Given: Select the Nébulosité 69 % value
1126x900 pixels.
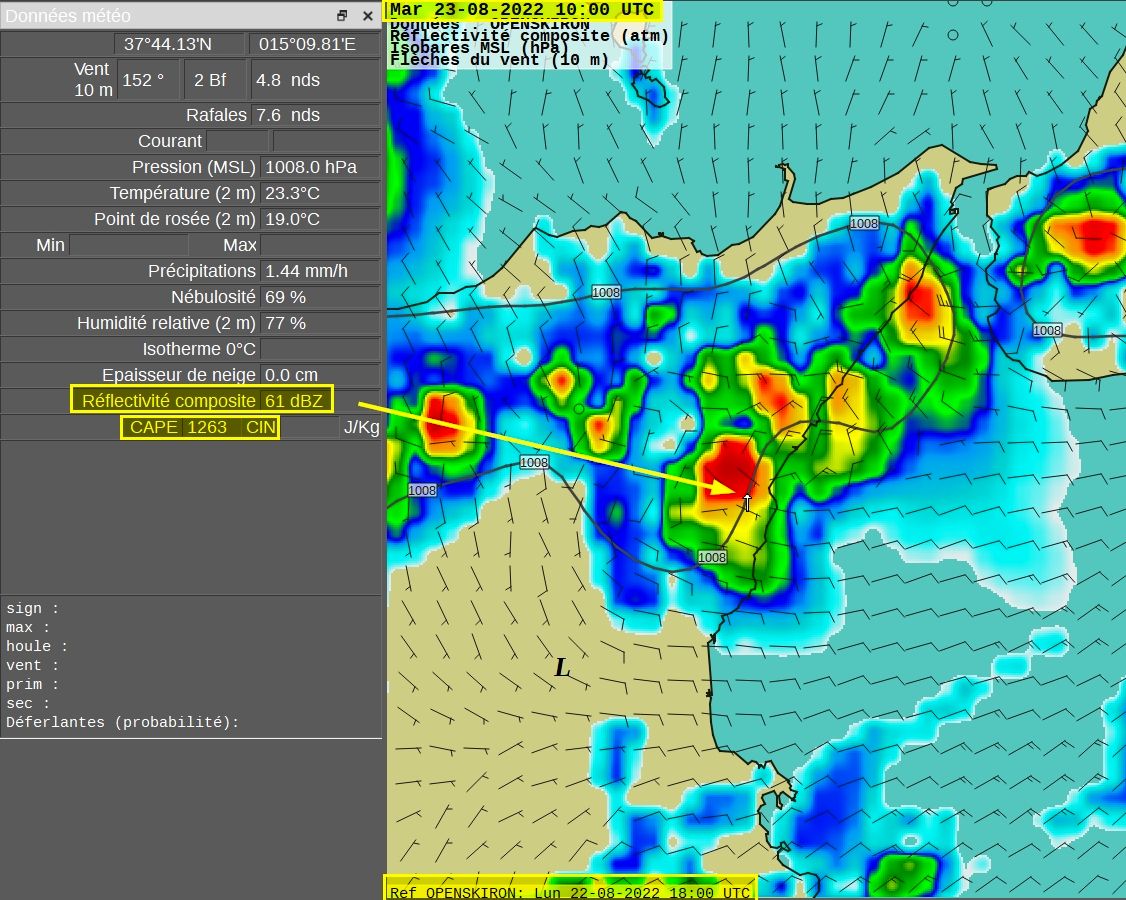Looking at the screenshot, I should (x=318, y=297).
